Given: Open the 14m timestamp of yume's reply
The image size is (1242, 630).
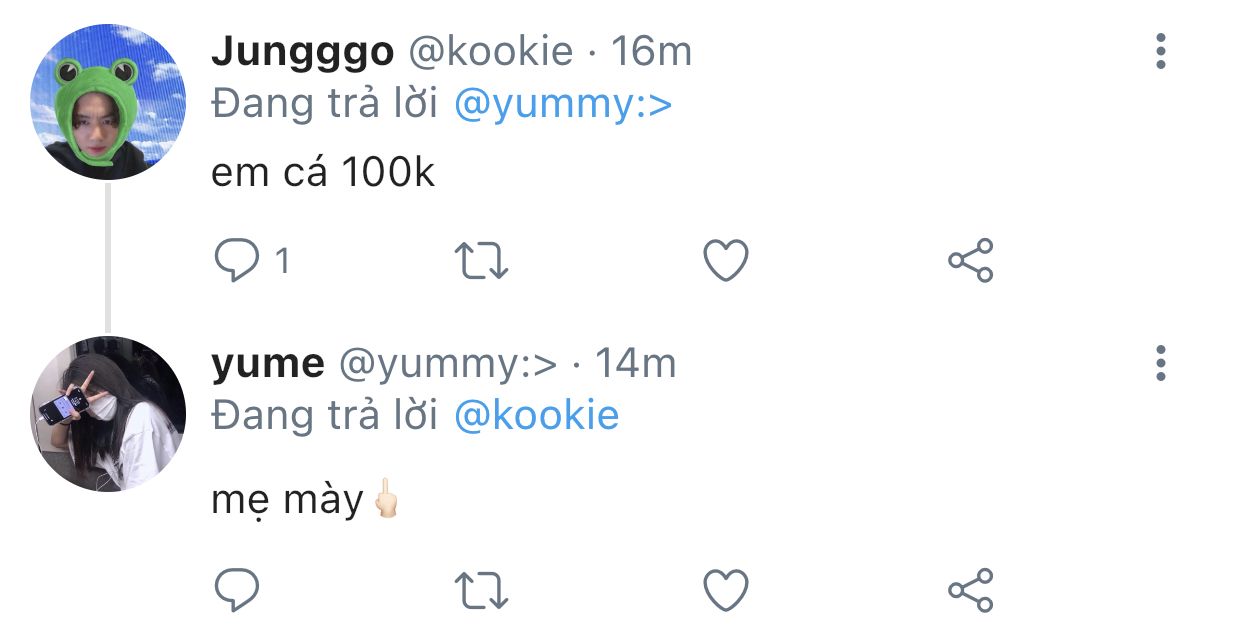Looking at the screenshot, I should tap(636, 364).
